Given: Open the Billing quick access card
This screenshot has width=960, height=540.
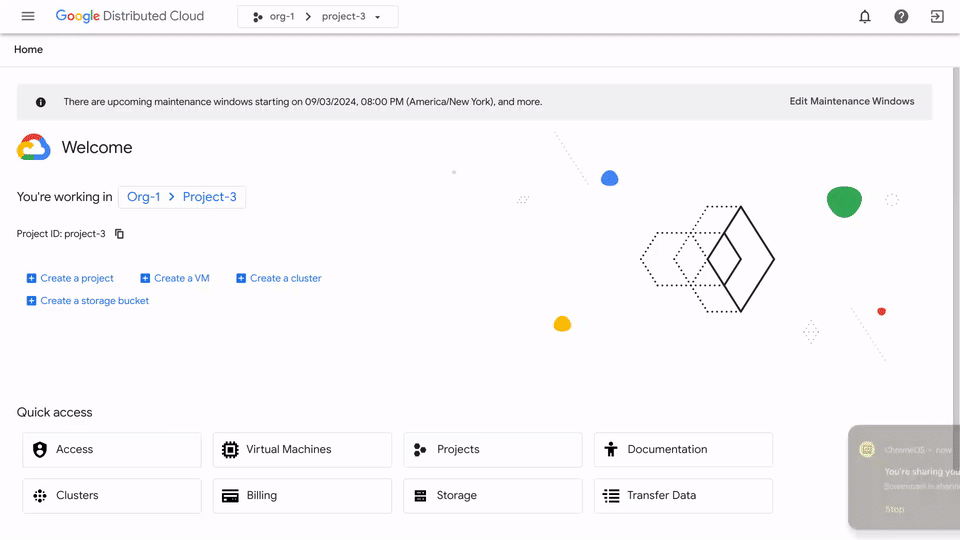Looking at the screenshot, I should (302, 496).
